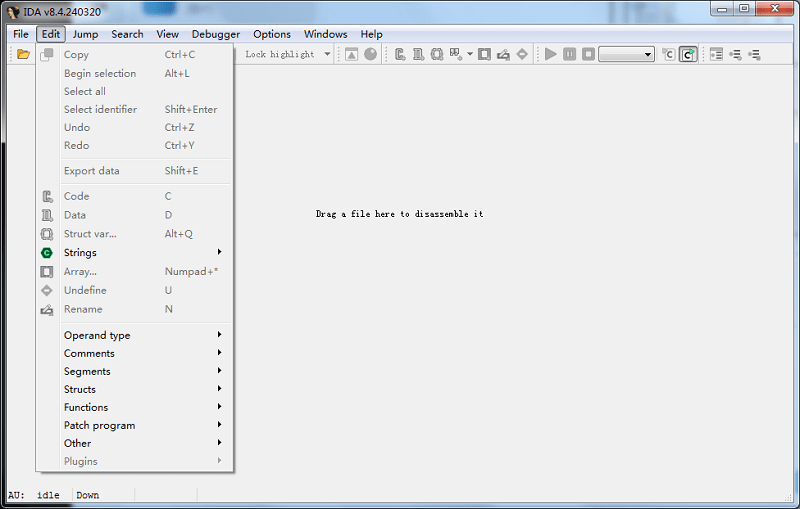Open the debugger selection combo box
Viewport: 800px width, 509px height.
click(x=626, y=54)
